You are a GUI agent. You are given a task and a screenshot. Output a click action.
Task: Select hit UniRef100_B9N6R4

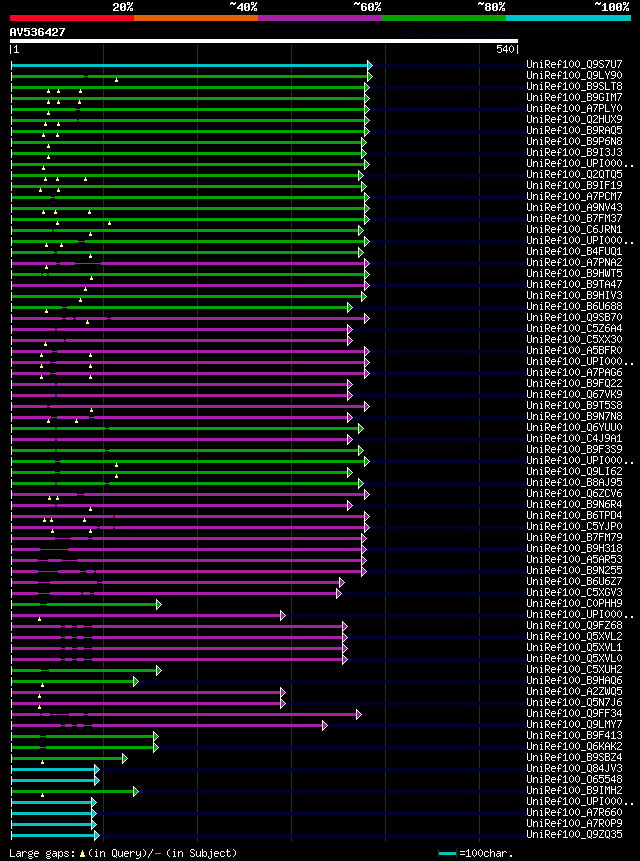pyautogui.click(x=575, y=505)
